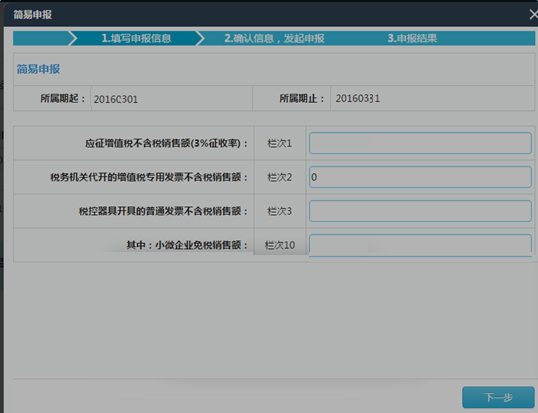Screen dimensions: 538x413
Task: Click the 其中:小微企业免税销售额 label
Action: (187, 245)
